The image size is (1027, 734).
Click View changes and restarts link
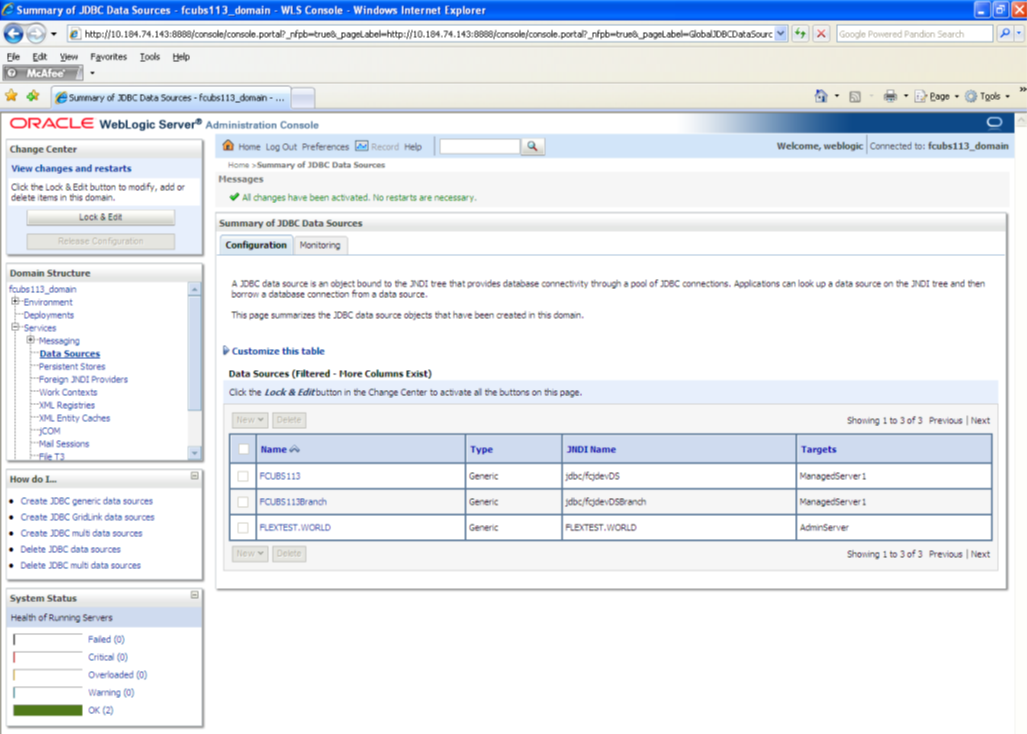[71, 168]
